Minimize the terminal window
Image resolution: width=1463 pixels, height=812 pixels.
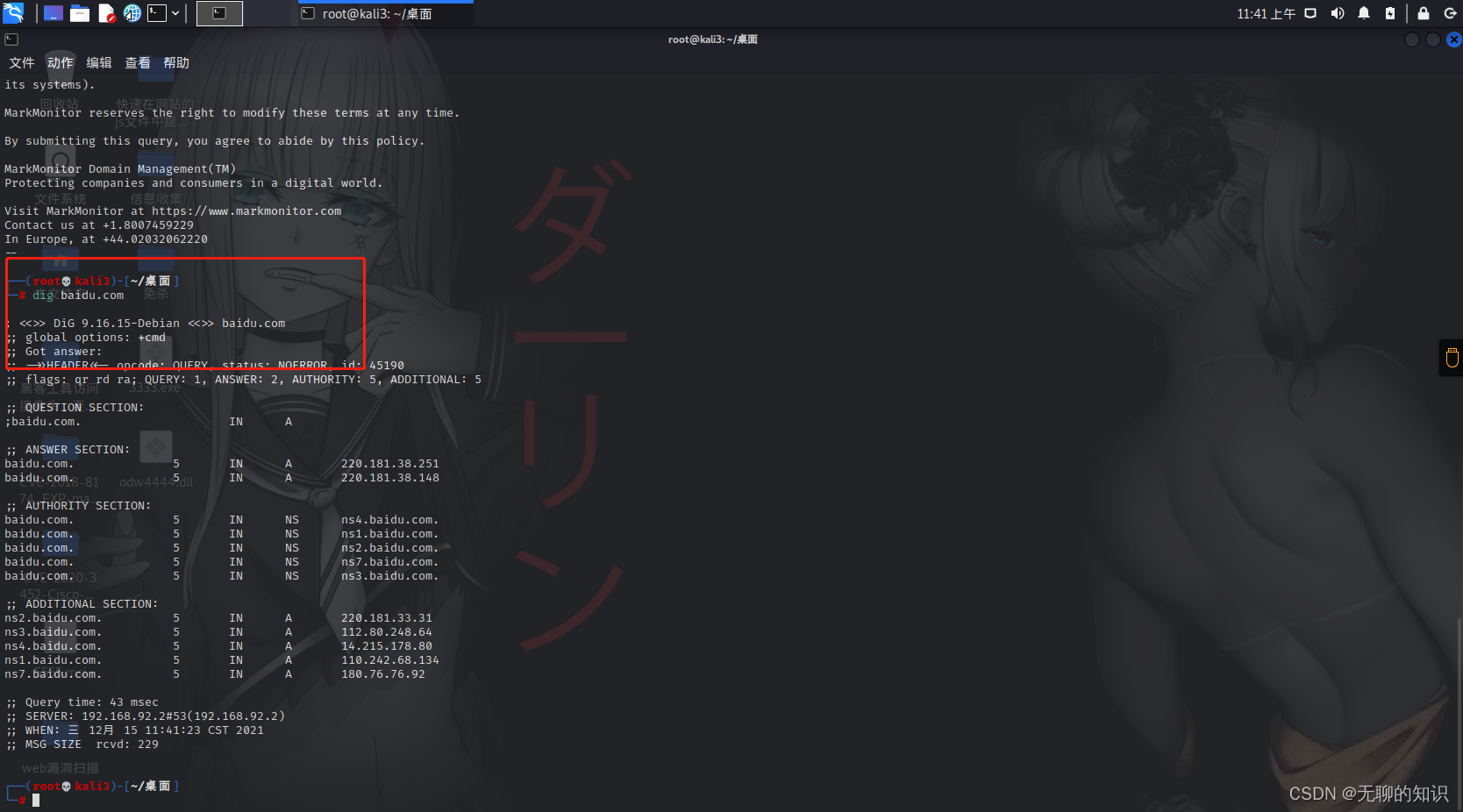tap(1412, 39)
